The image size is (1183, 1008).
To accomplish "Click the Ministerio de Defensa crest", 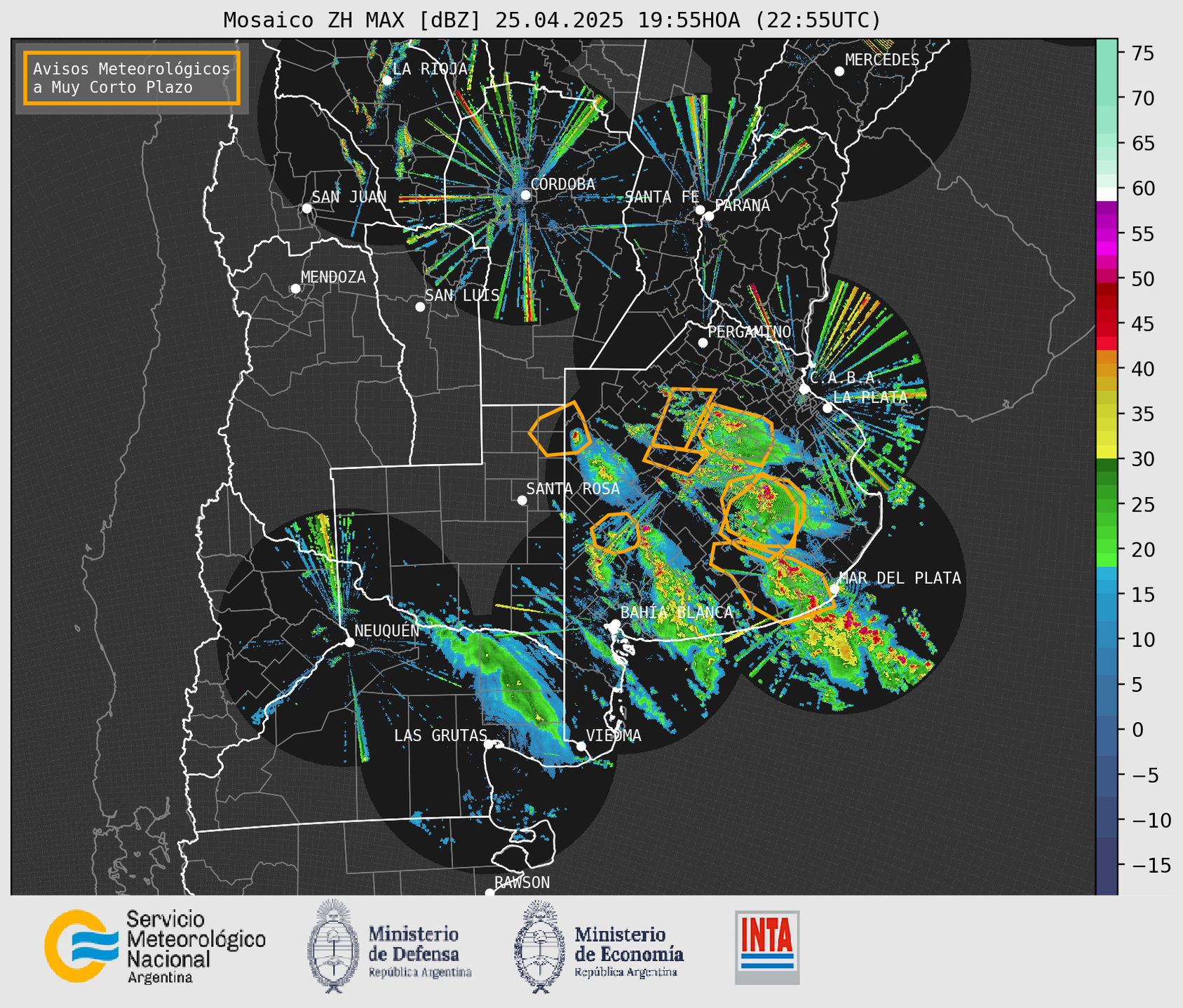I will point(333,946).
